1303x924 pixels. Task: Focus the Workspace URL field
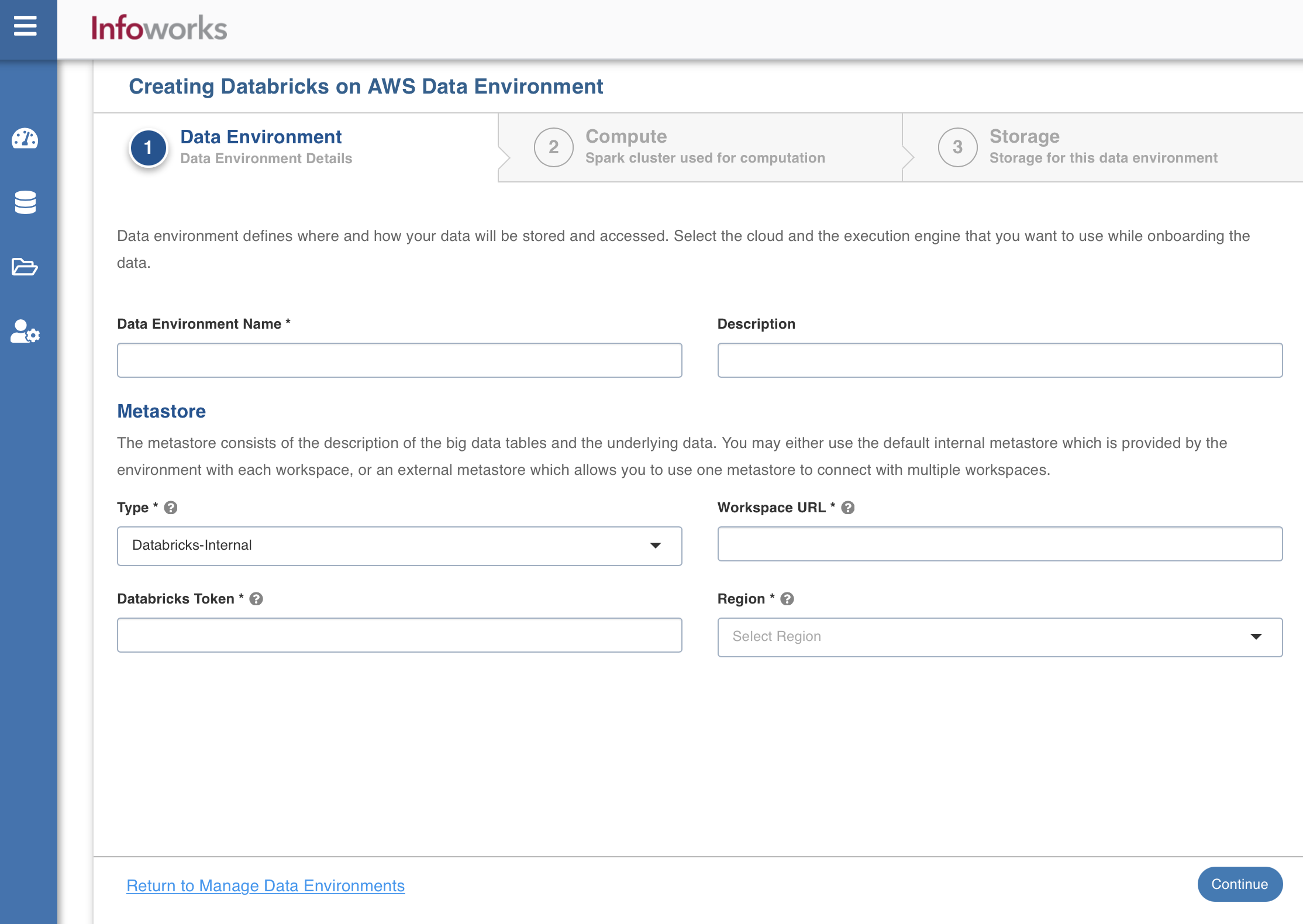(1000, 544)
